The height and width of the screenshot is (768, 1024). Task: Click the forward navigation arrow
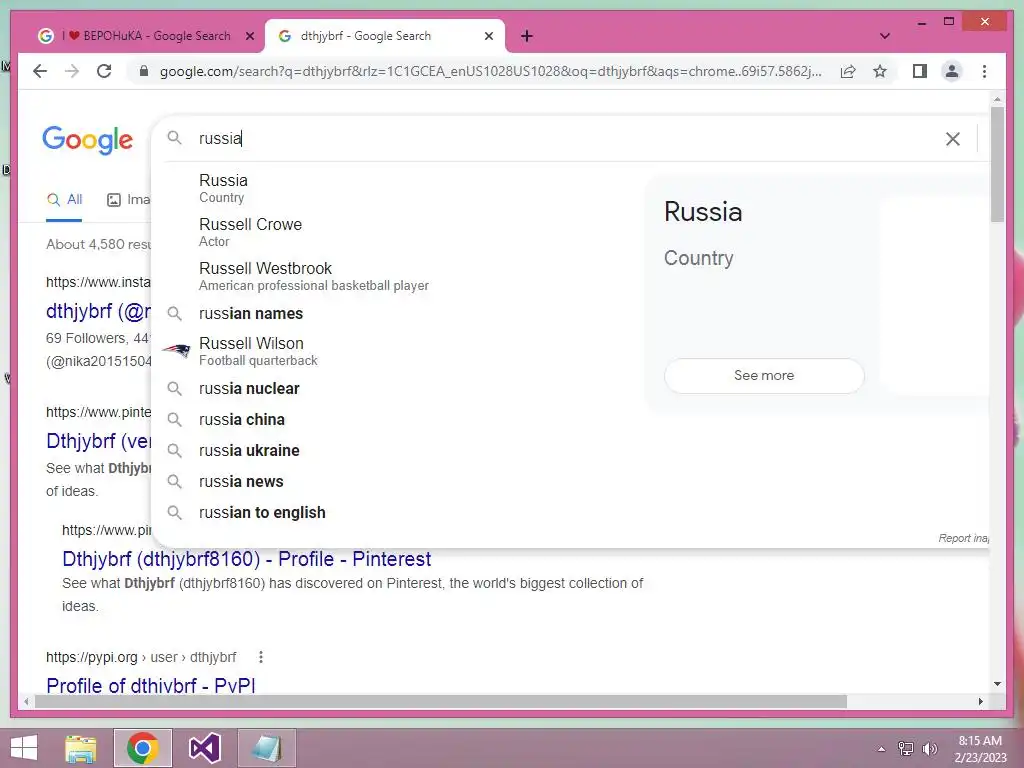[72, 71]
